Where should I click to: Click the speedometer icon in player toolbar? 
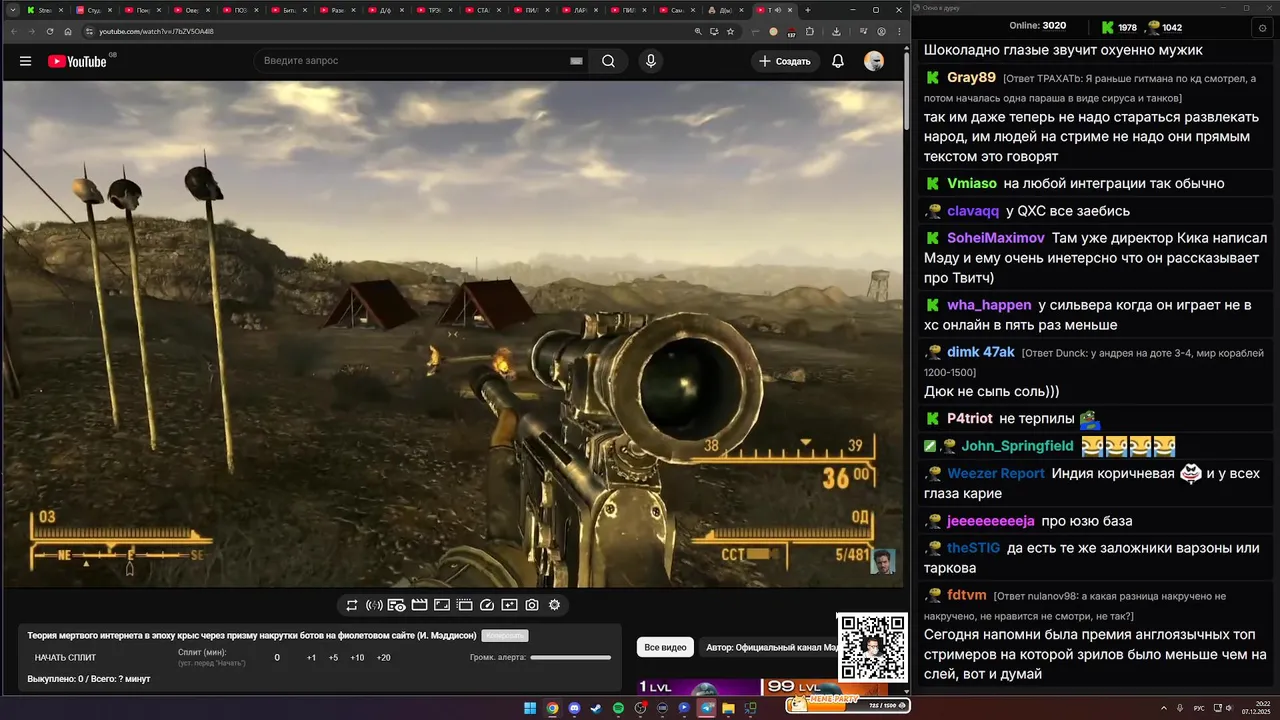coord(487,605)
